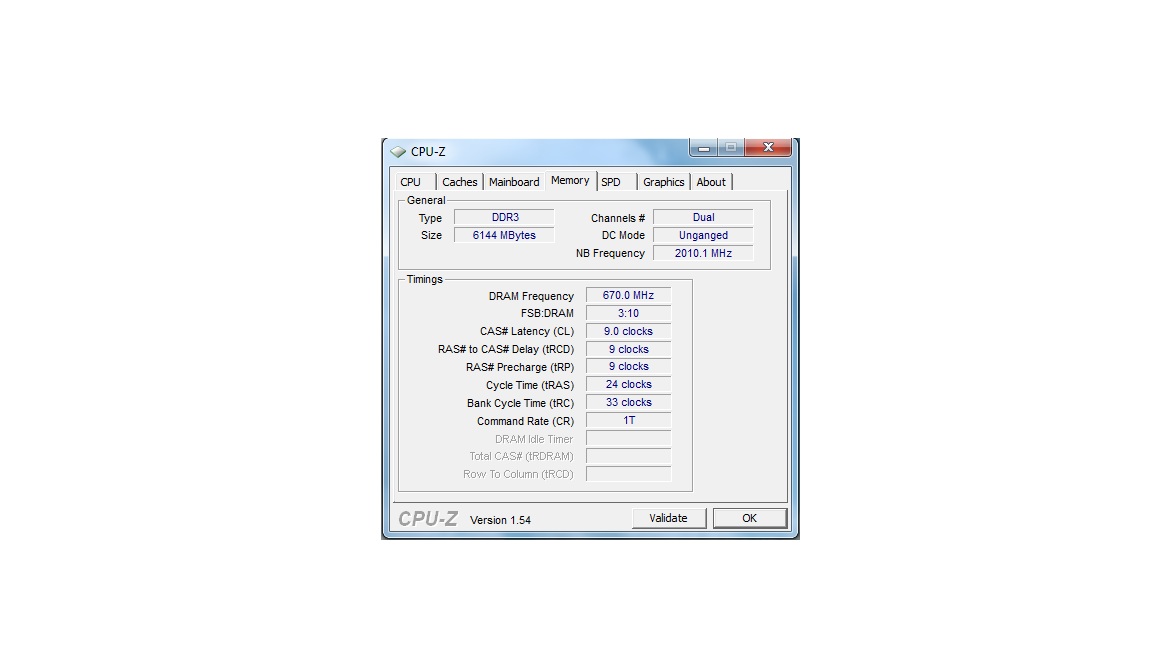
Task: Click the 9.0 clocks CAS Latency value
Action: coord(629,331)
